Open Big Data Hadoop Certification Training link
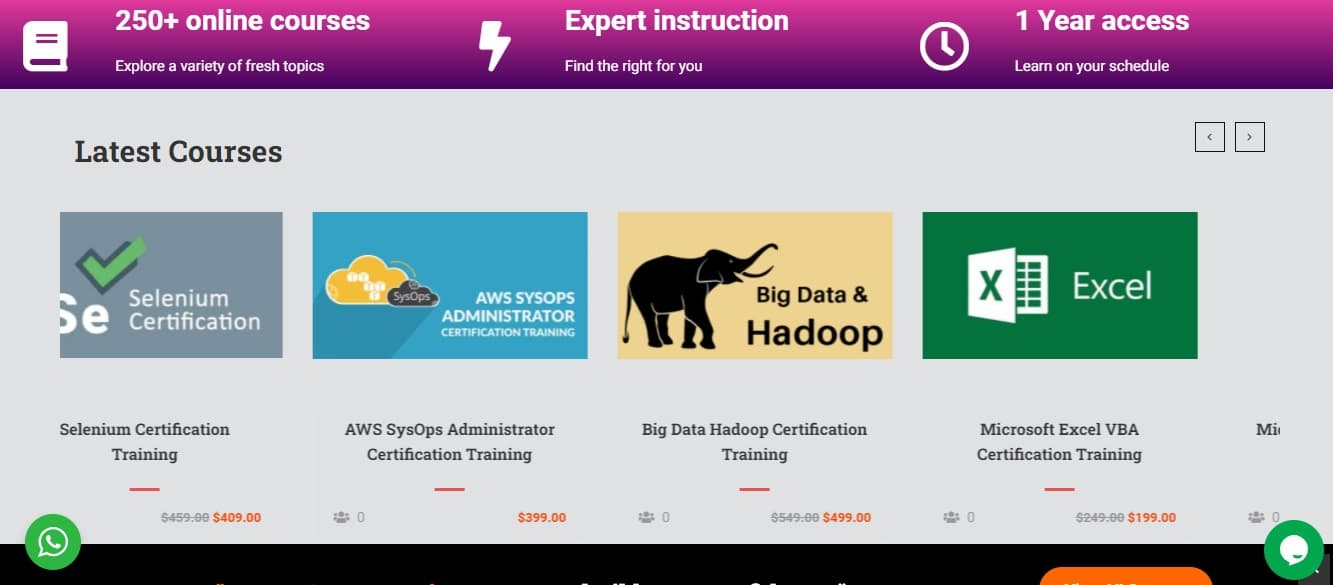The width and height of the screenshot is (1333, 585). [755, 441]
